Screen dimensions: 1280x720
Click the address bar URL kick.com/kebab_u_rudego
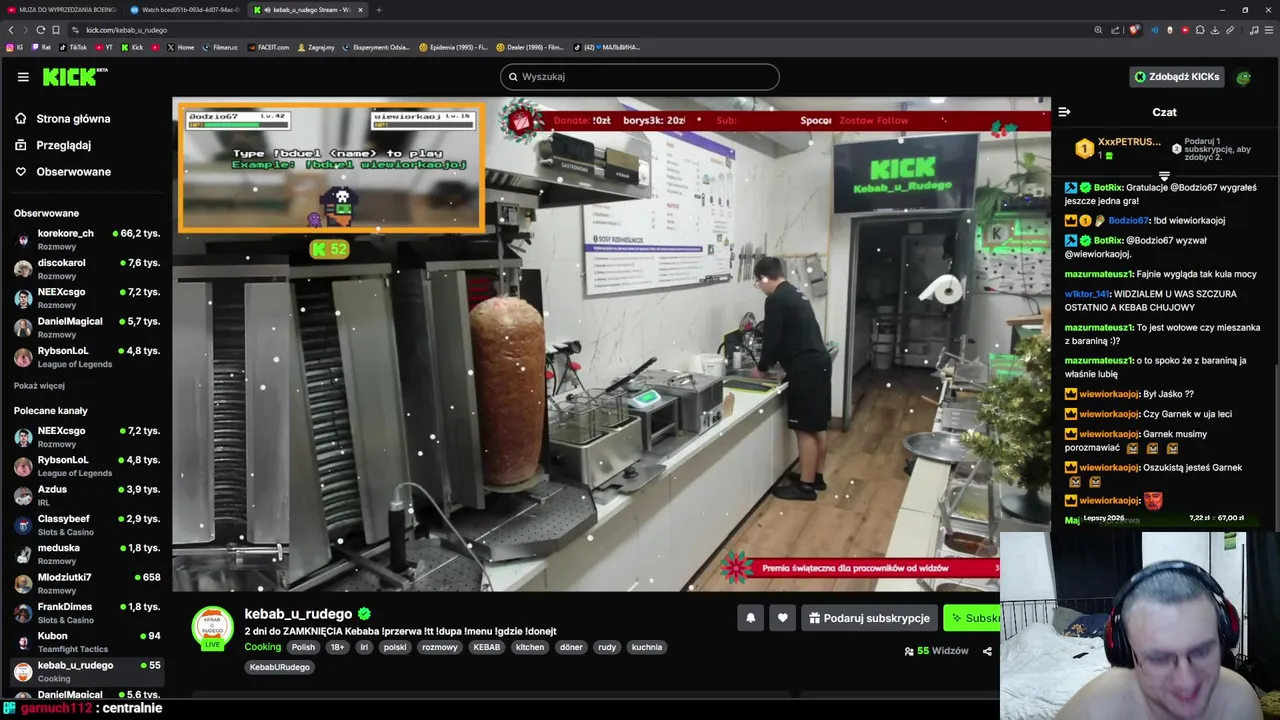click(x=126, y=30)
